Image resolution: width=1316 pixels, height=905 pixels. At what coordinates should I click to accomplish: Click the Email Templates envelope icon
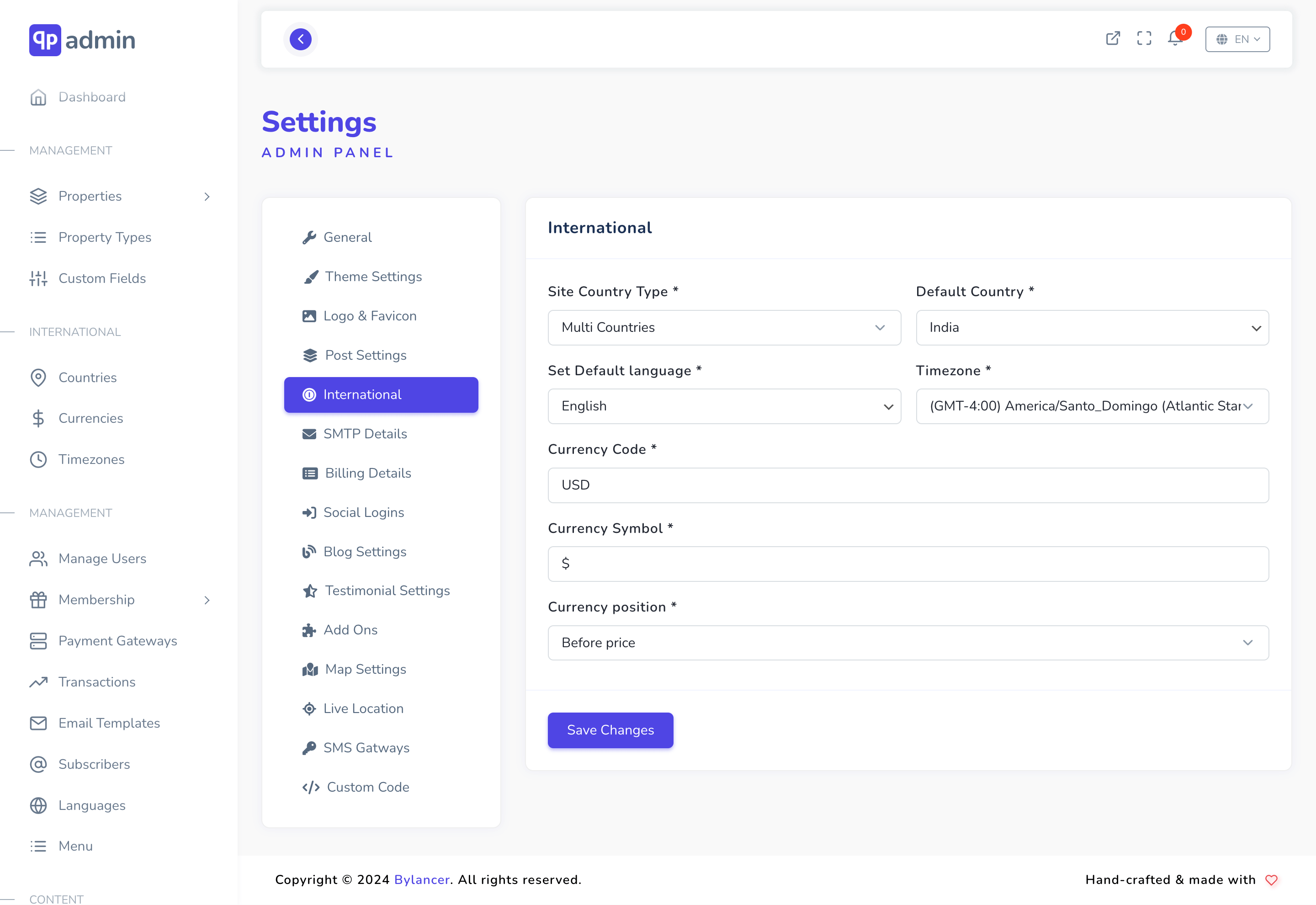point(38,723)
